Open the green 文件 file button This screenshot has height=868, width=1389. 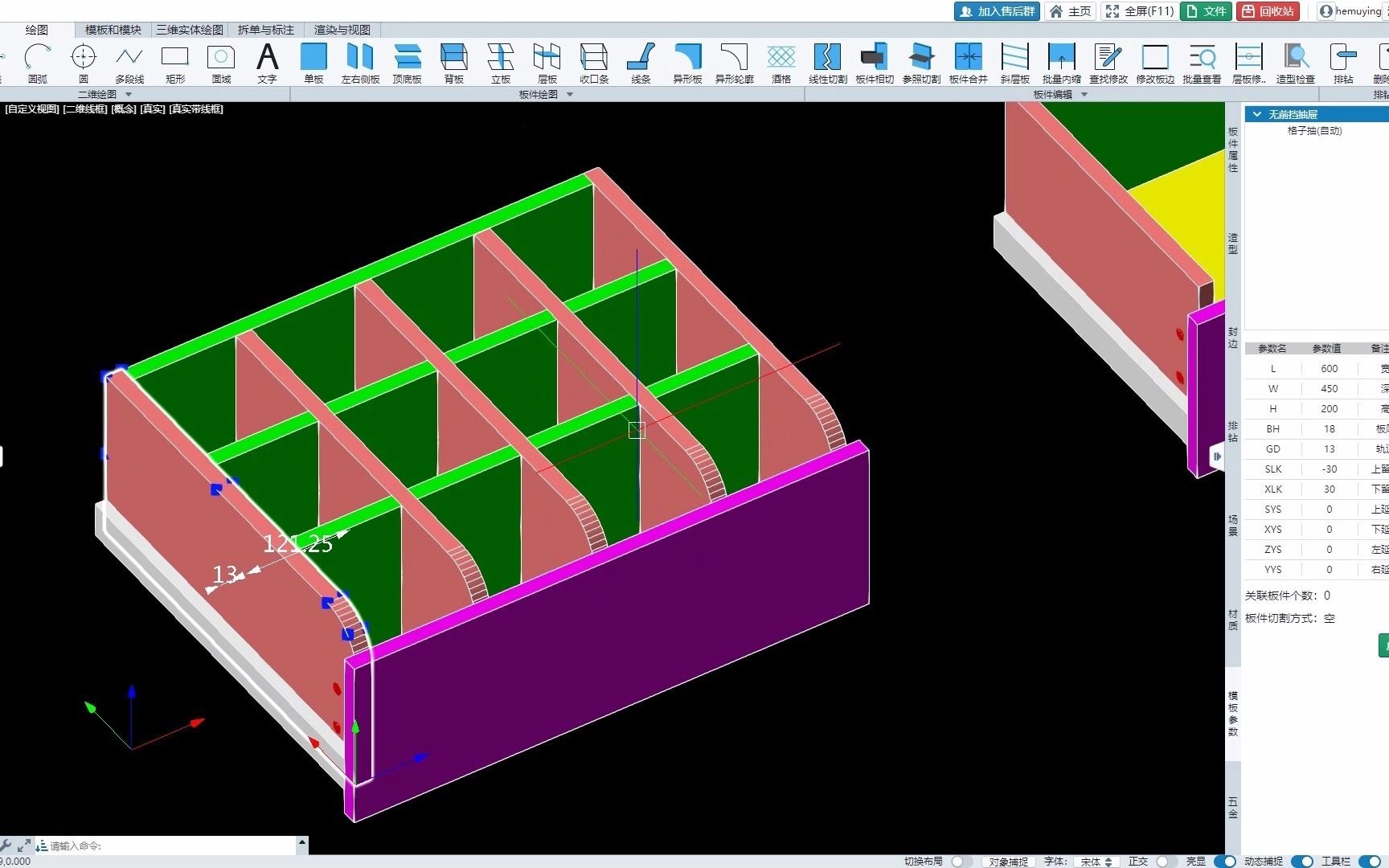point(1206,11)
